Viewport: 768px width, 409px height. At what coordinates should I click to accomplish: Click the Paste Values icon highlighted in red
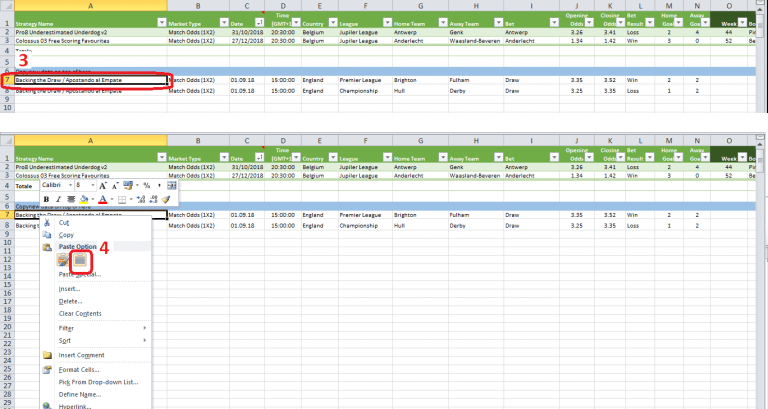coord(82,260)
